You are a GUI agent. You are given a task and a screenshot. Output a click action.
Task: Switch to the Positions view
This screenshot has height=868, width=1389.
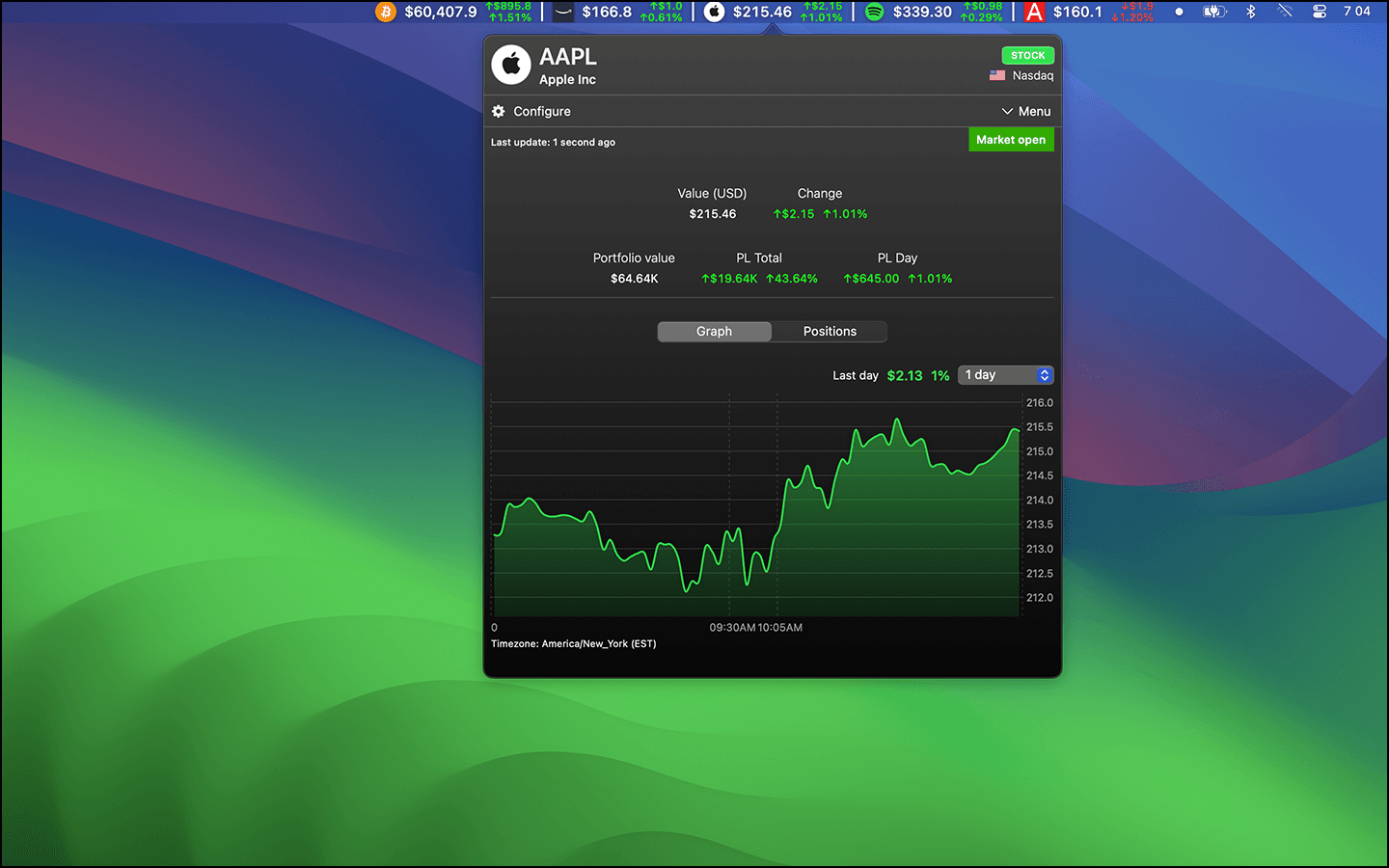pyautogui.click(x=830, y=332)
